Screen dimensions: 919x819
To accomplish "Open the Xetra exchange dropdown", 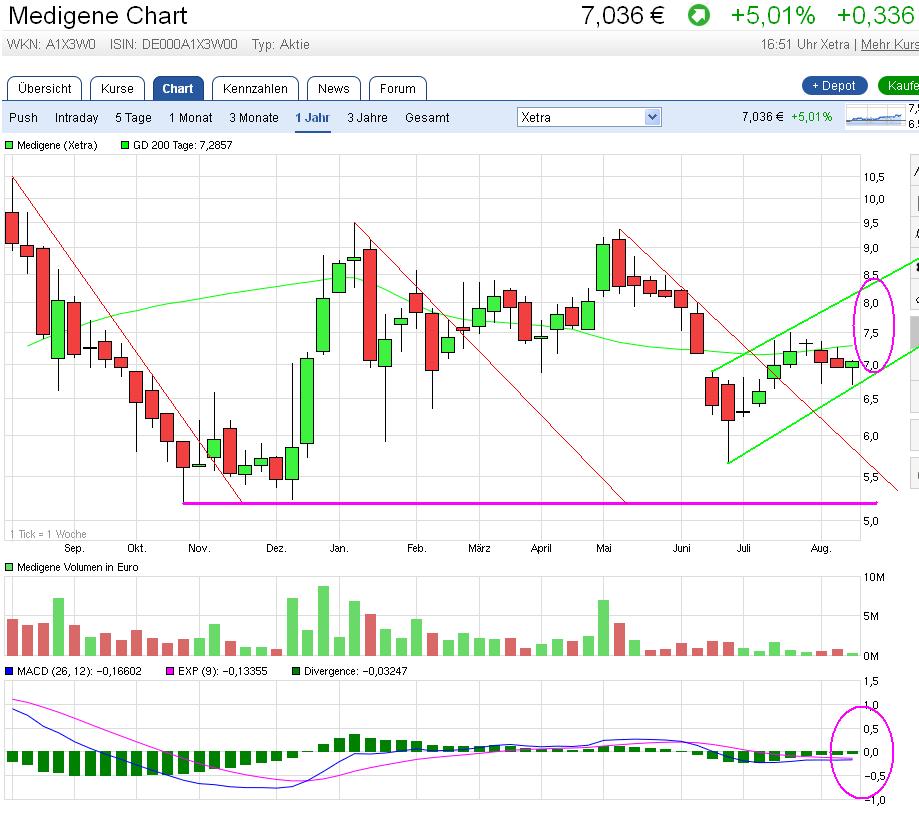I will [589, 117].
